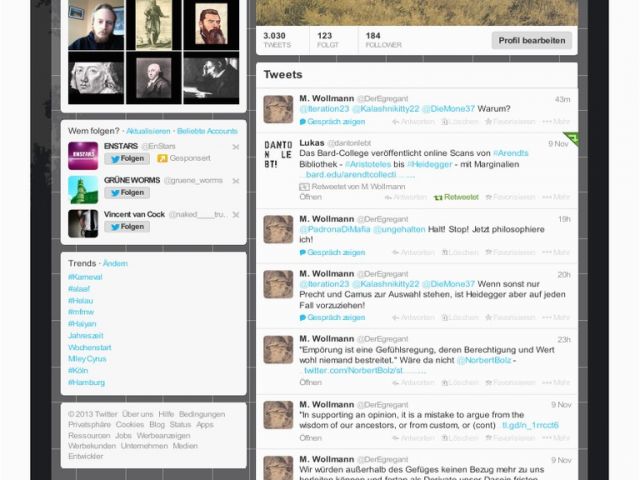Open the Wochenstart trend
640x480 pixels.
point(89,347)
